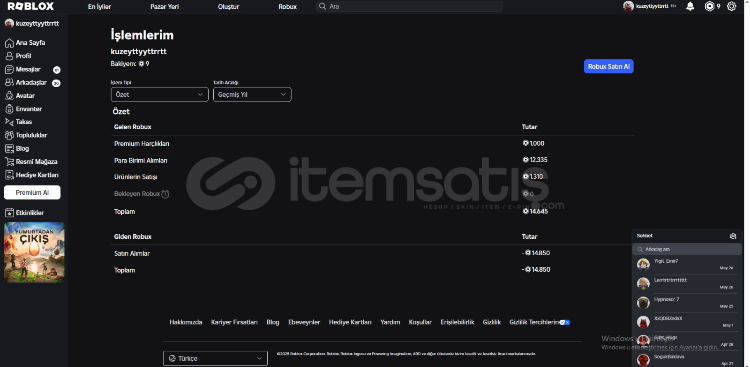Click the header profile avatar
Image resolution: width=750 pixels, height=367 pixels.
point(628,6)
